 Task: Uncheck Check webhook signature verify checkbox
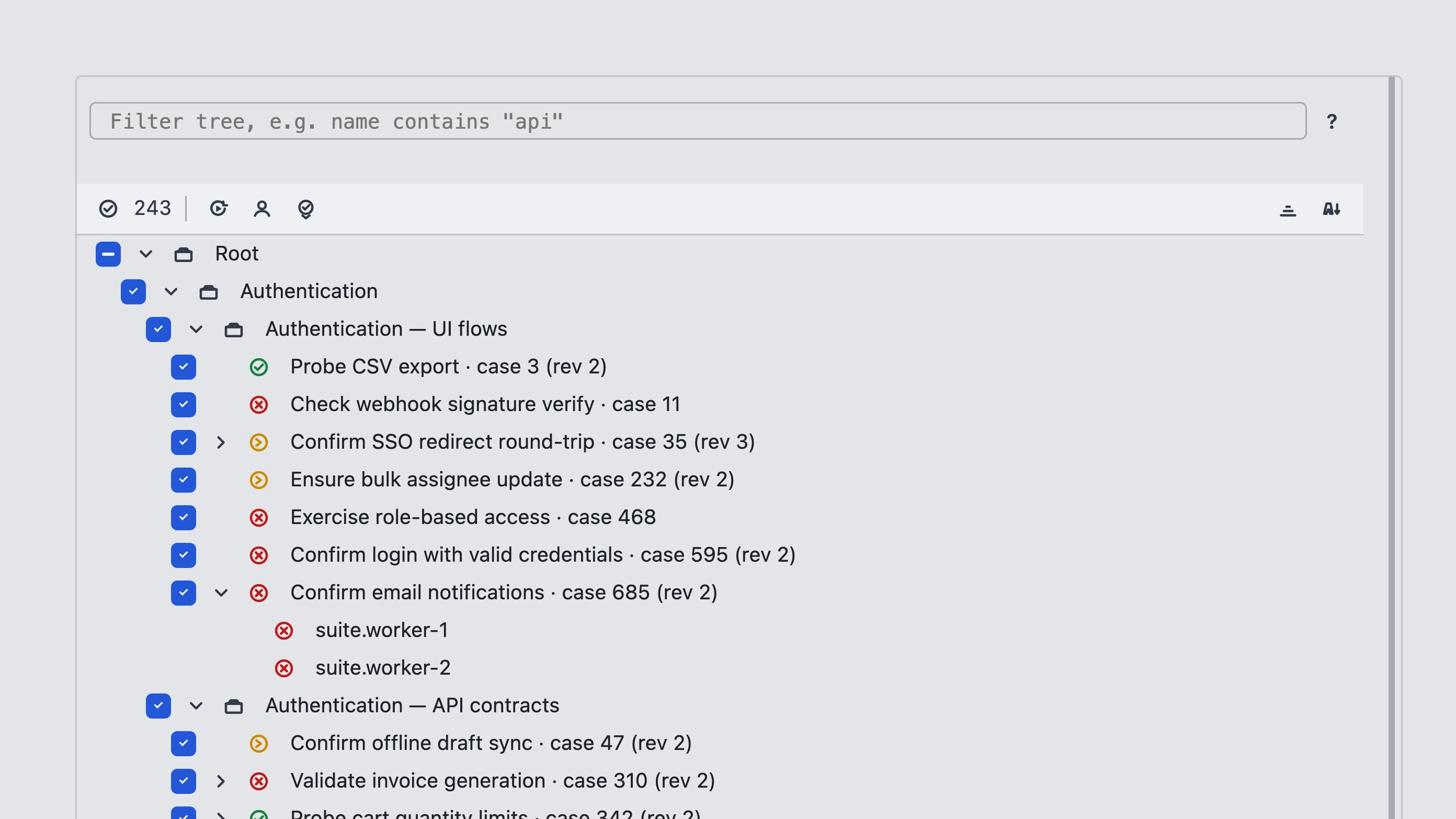[x=183, y=405]
